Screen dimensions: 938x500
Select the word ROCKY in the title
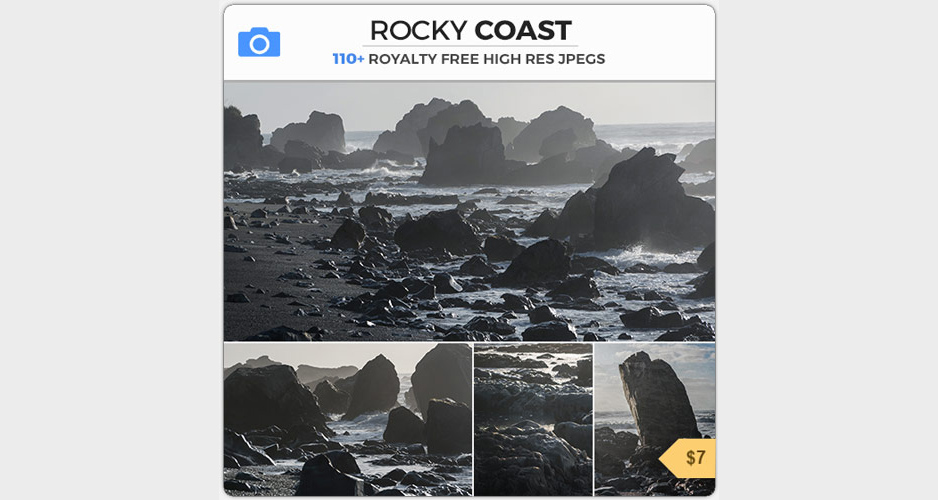(x=418, y=31)
